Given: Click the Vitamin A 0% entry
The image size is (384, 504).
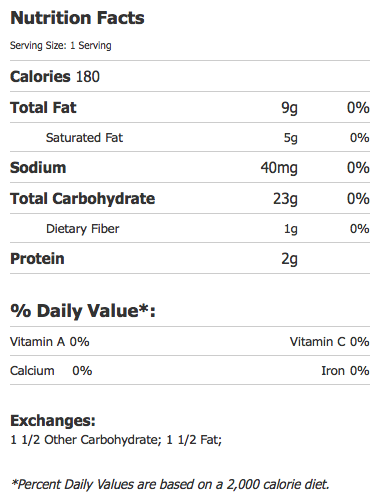Looking at the screenshot, I should pos(50,342).
